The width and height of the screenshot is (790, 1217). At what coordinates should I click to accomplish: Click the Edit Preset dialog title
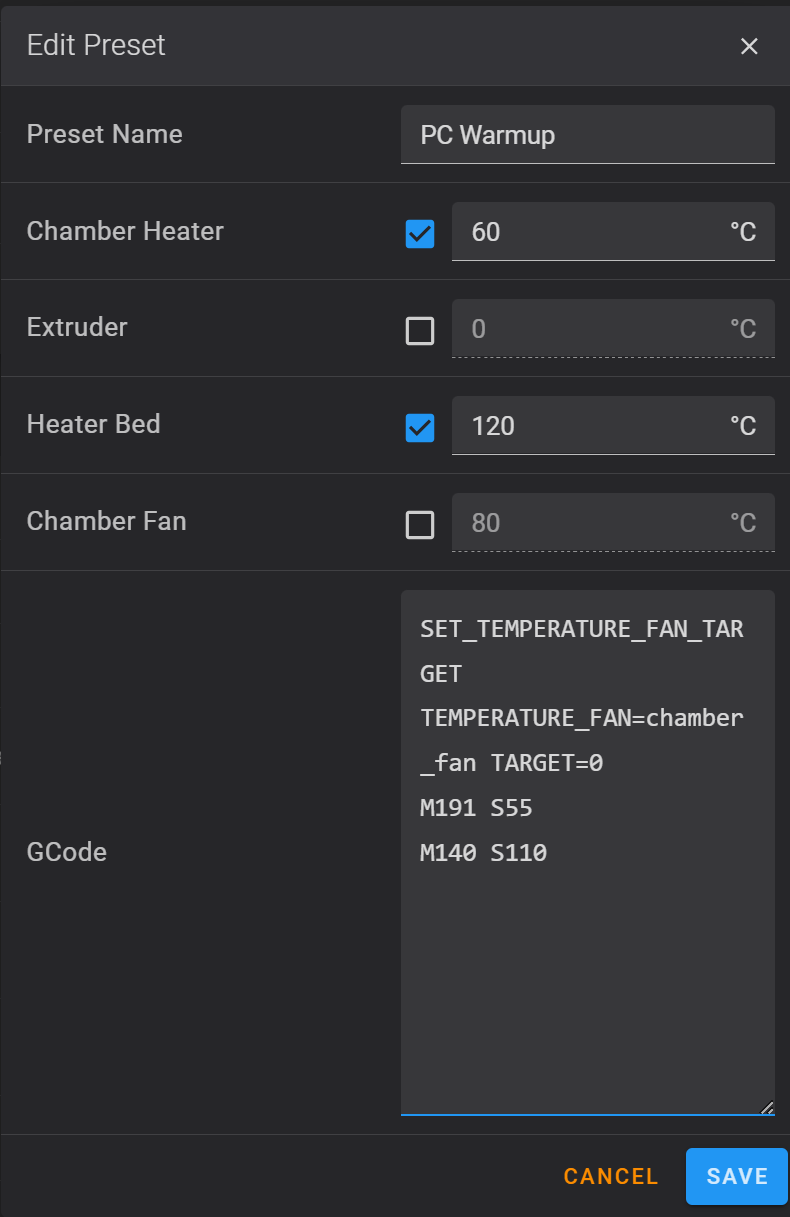96,45
